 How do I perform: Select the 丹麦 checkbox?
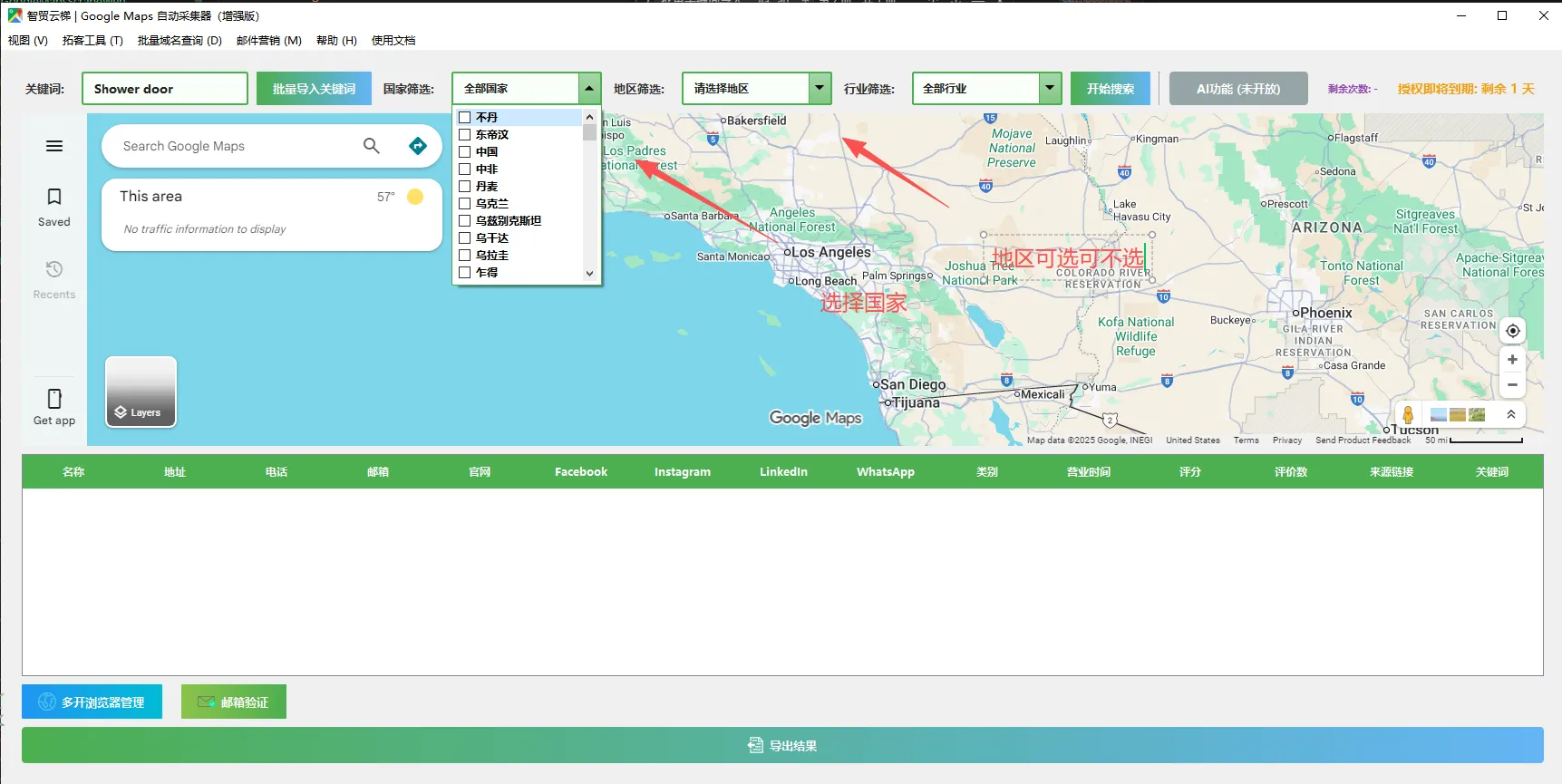465,187
